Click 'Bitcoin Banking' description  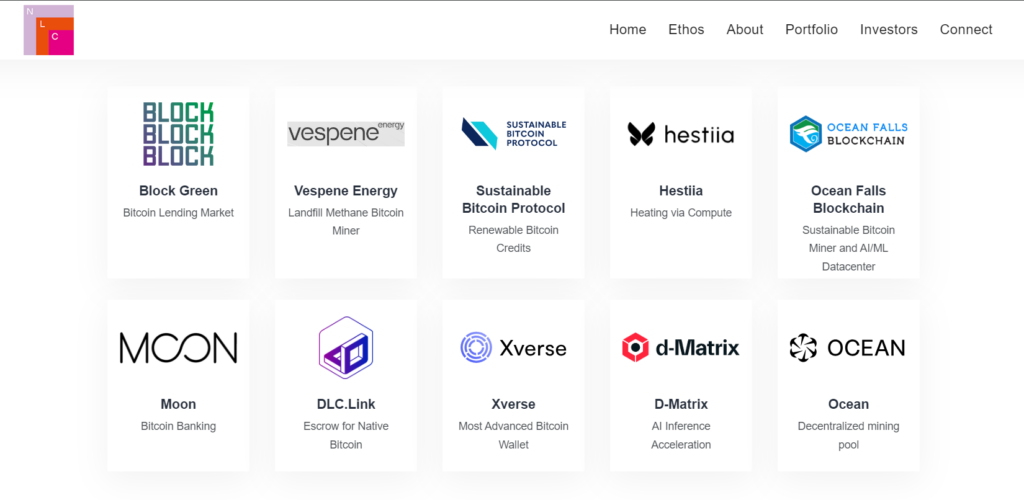pyautogui.click(x=178, y=426)
